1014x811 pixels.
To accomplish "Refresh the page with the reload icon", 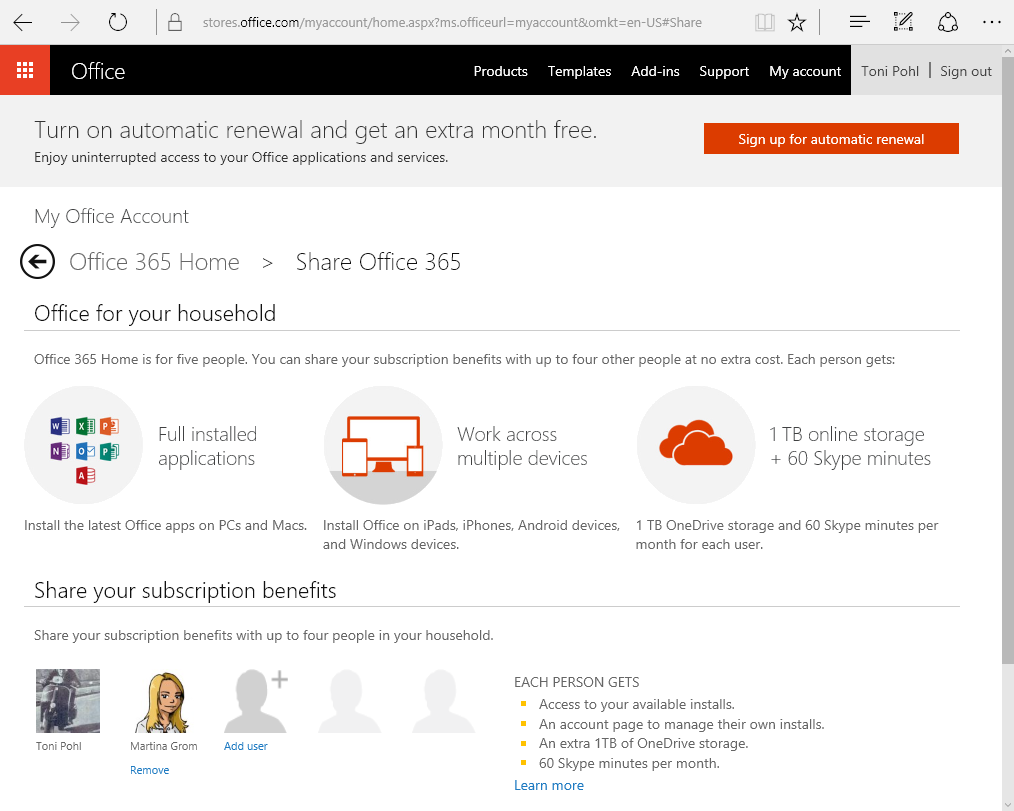I will [x=118, y=22].
